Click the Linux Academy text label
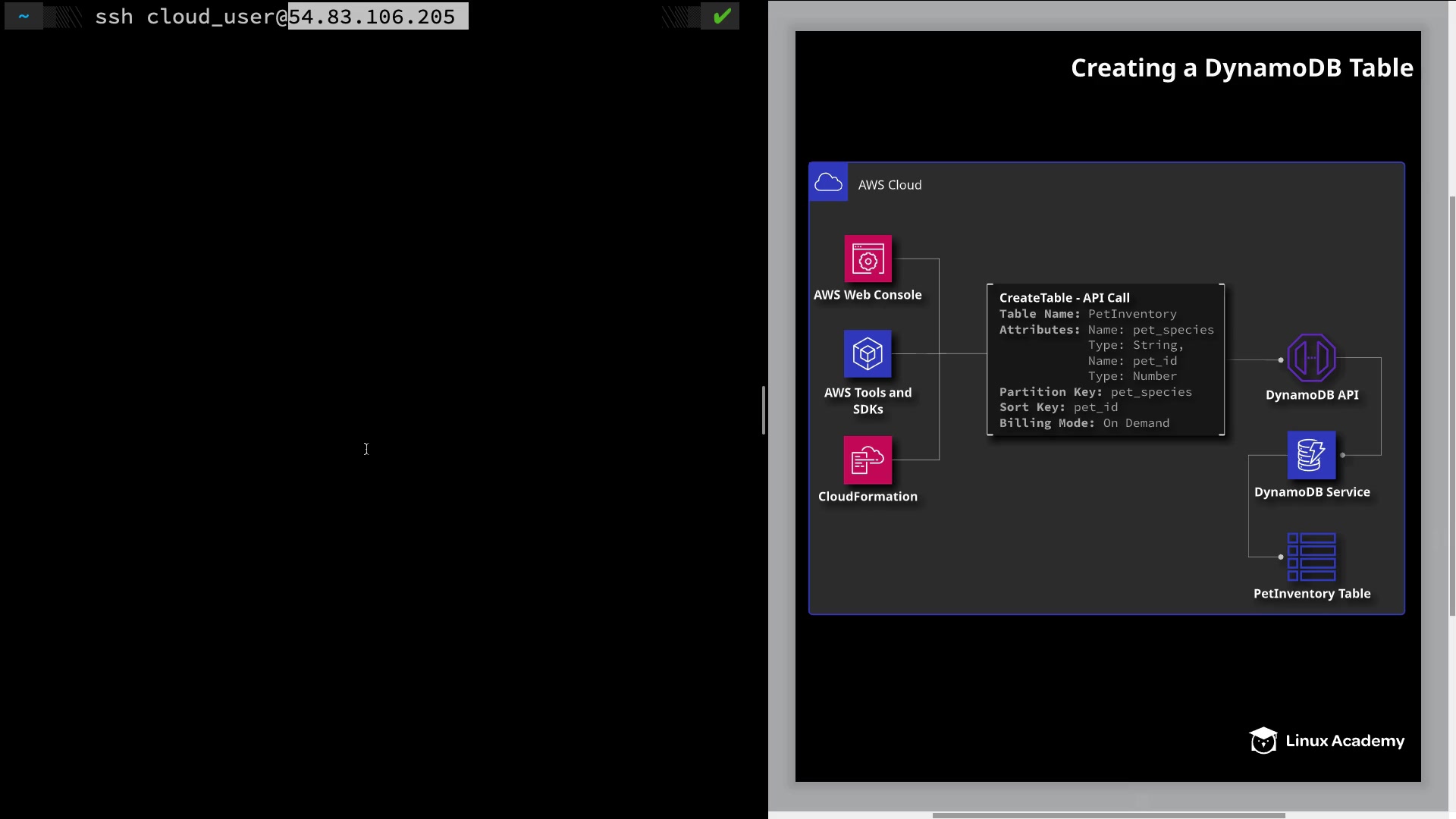The height and width of the screenshot is (819, 1456). (x=1345, y=741)
